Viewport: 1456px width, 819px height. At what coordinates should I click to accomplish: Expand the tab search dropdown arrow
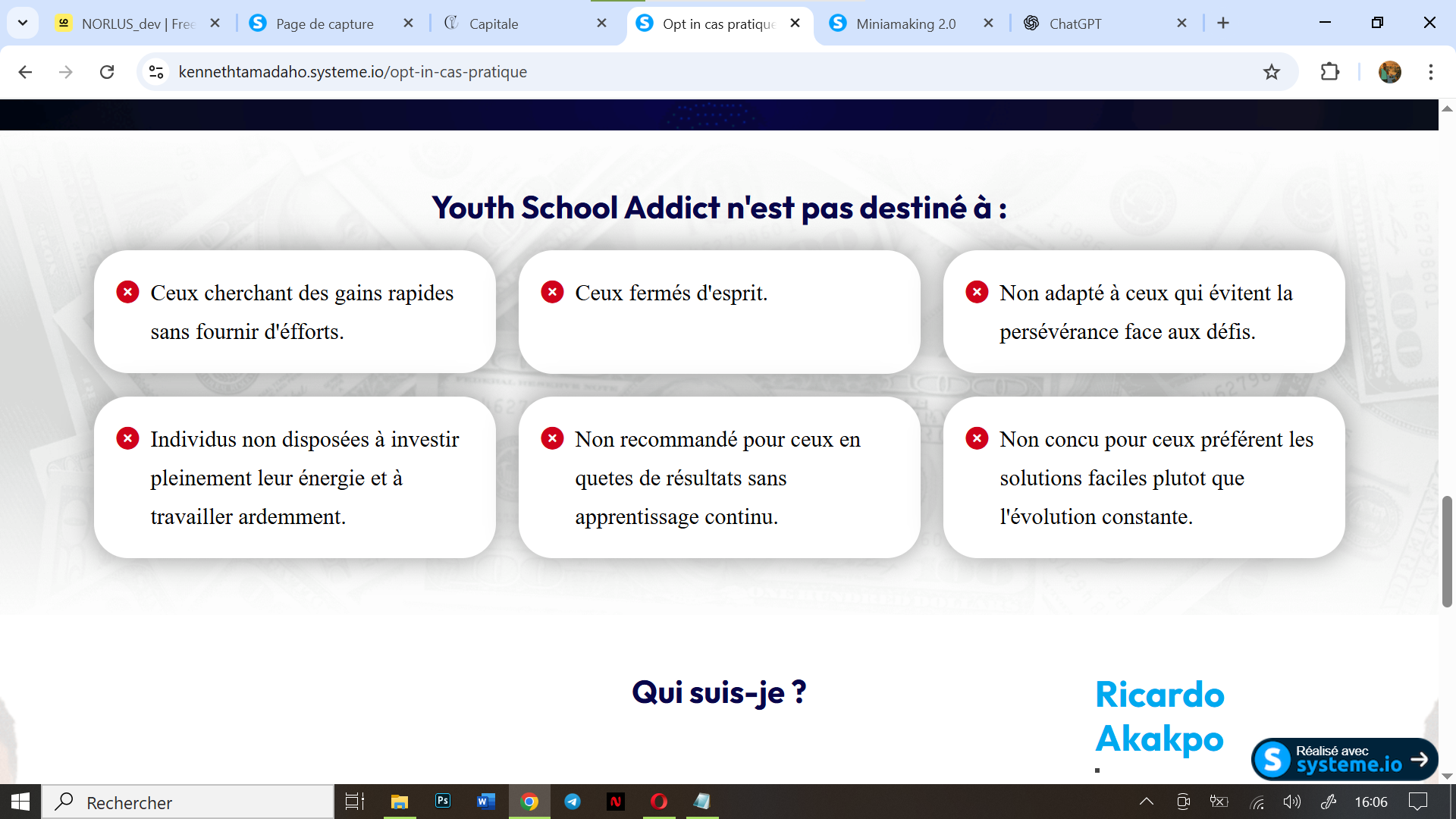(23, 23)
